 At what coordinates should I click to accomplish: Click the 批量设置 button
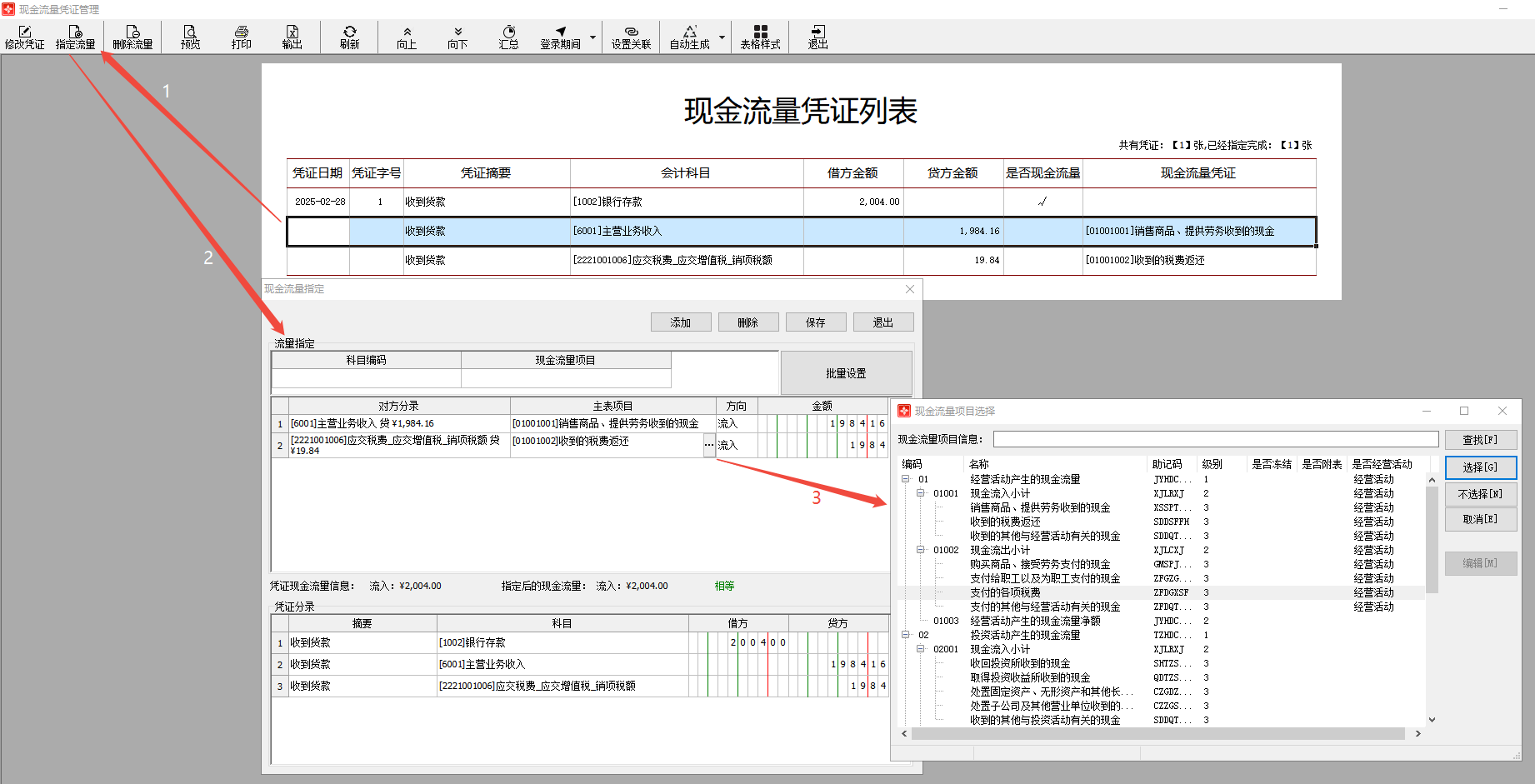pyautogui.click(x=846, y=373)
